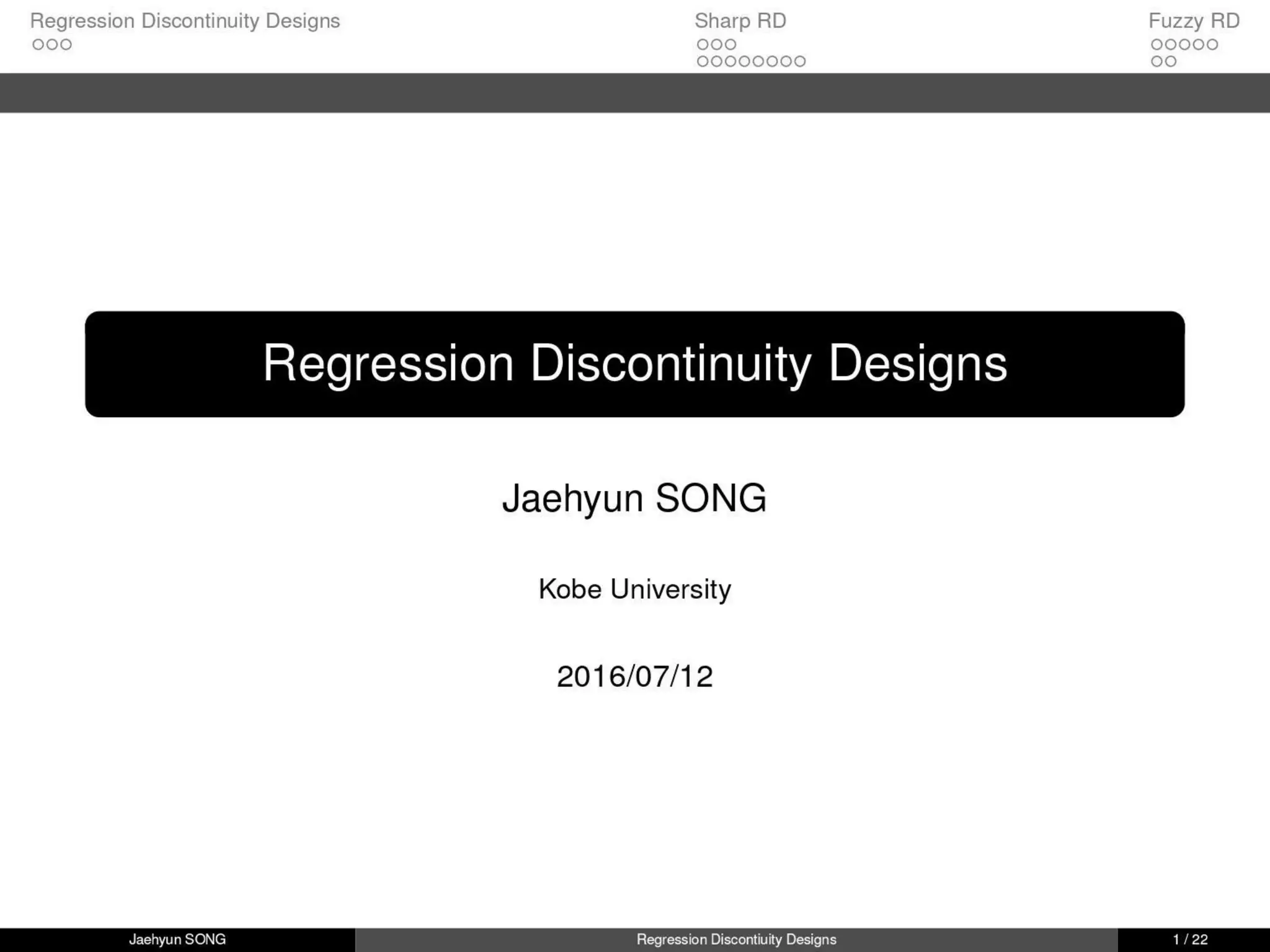Open Regression Discontinuity Designs section in header
Image resolution: width=1270 pixels, height=952 pixels.
[x=185, y=21]
